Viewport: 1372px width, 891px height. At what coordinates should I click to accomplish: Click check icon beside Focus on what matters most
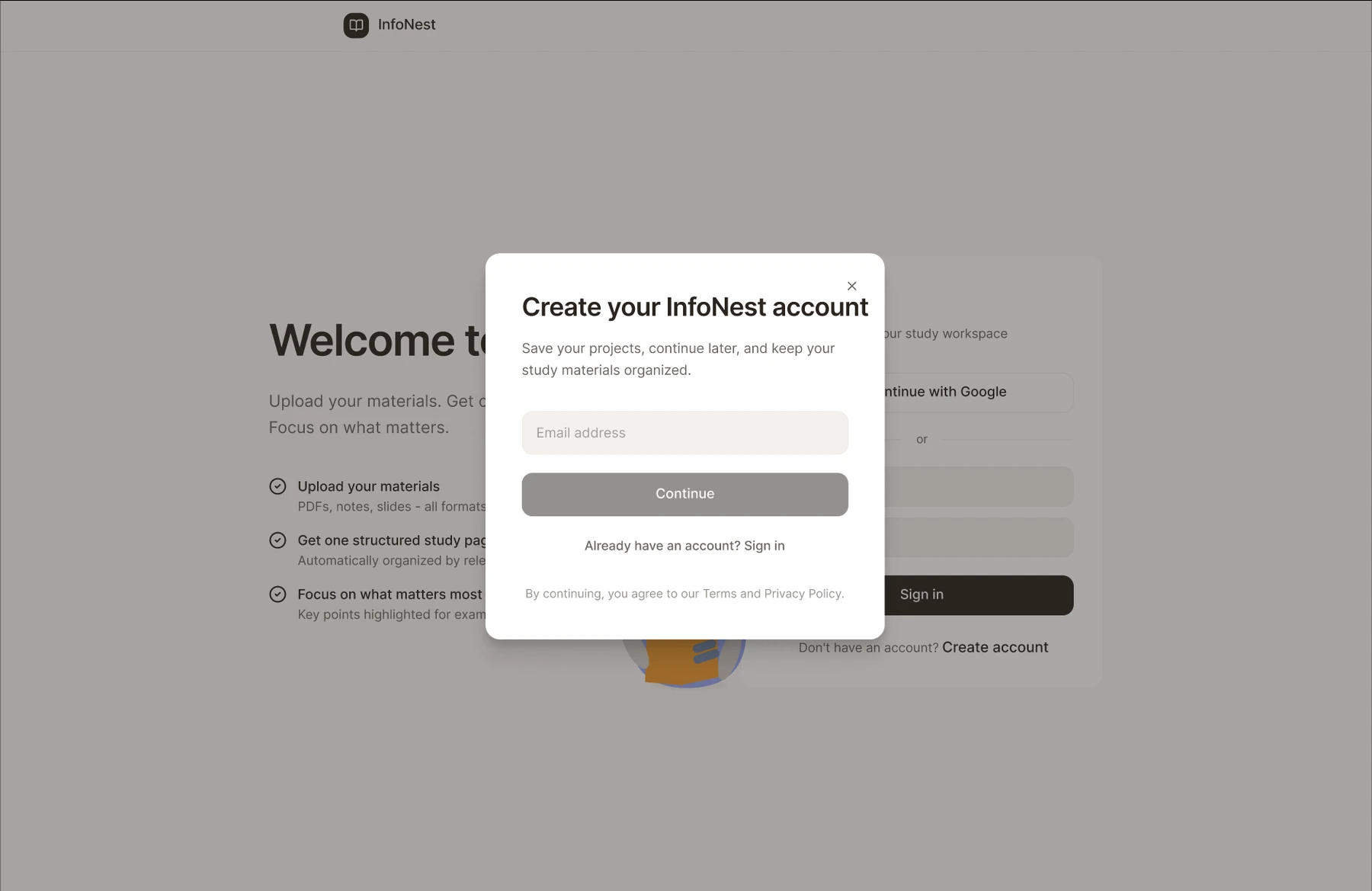[x=277, y=595]
